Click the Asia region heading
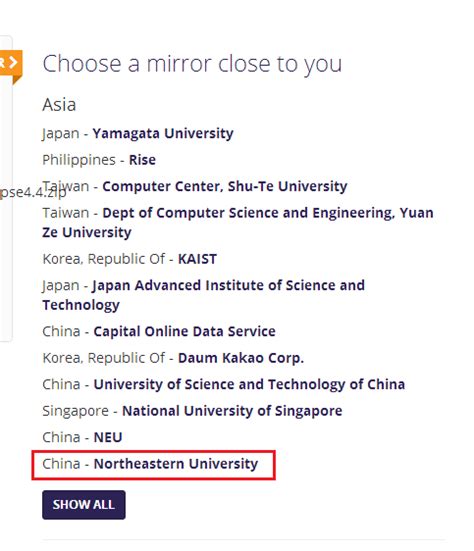Image resolution: width=474 pixels, height=551 pixels. (x=59, y=105)
